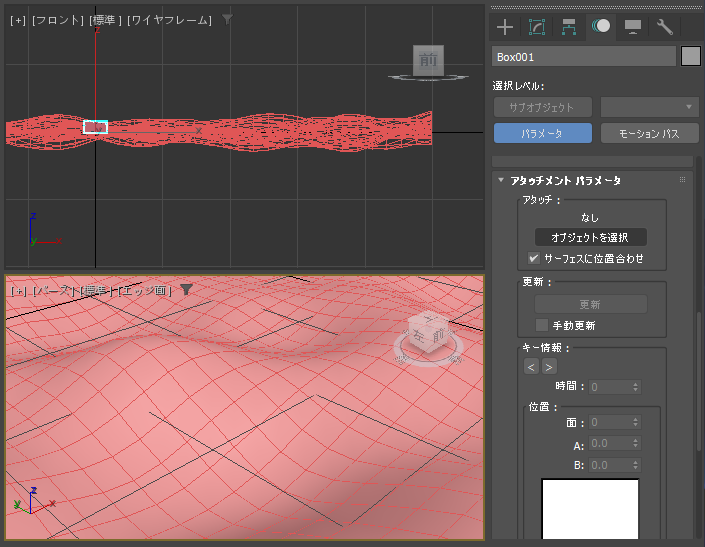Screen dimensions: 705x547
Task: Enable the 手動更新 checkbox
Action: [x=542, y=325]
